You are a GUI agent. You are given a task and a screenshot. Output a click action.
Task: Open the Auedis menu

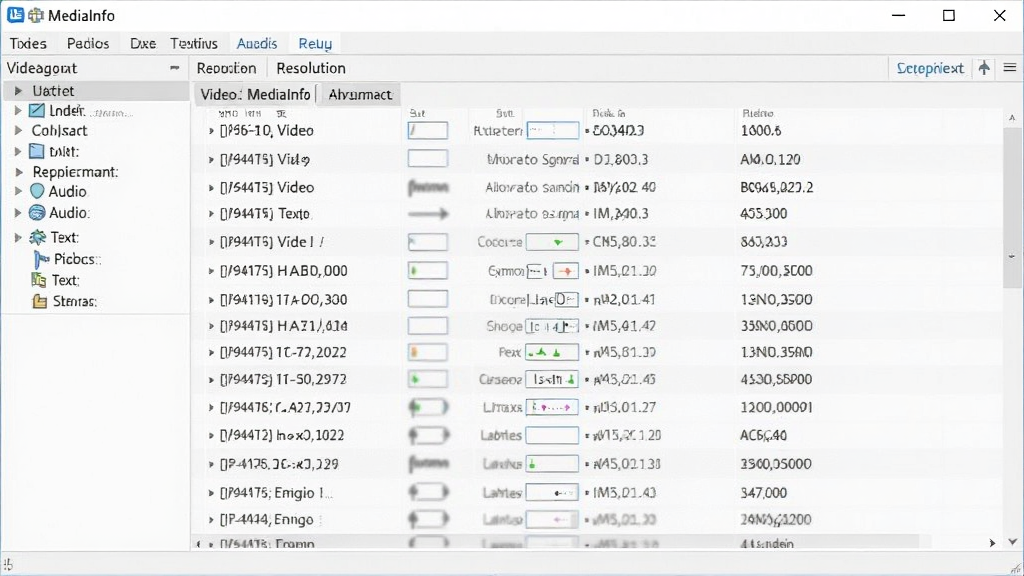pos(257,44)
